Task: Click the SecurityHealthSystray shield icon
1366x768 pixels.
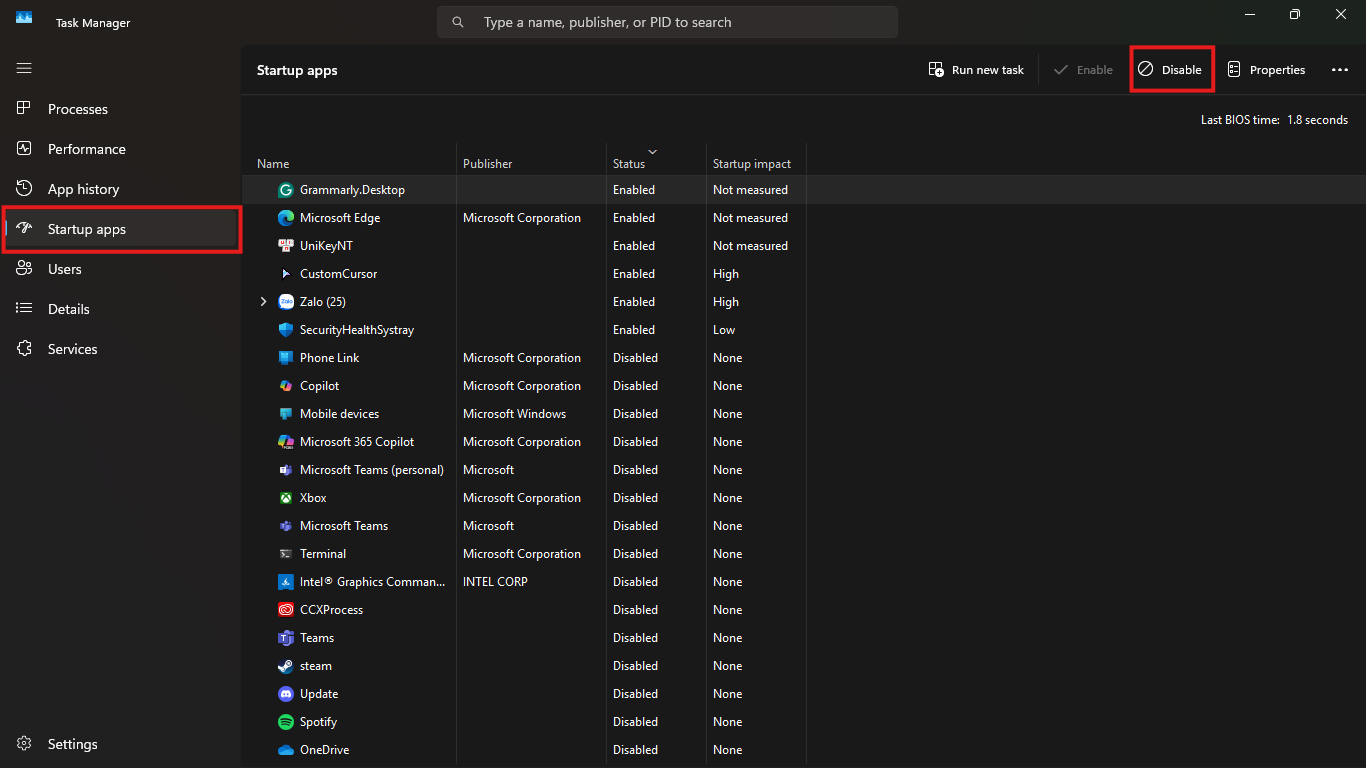Action: tap(285, 330)
